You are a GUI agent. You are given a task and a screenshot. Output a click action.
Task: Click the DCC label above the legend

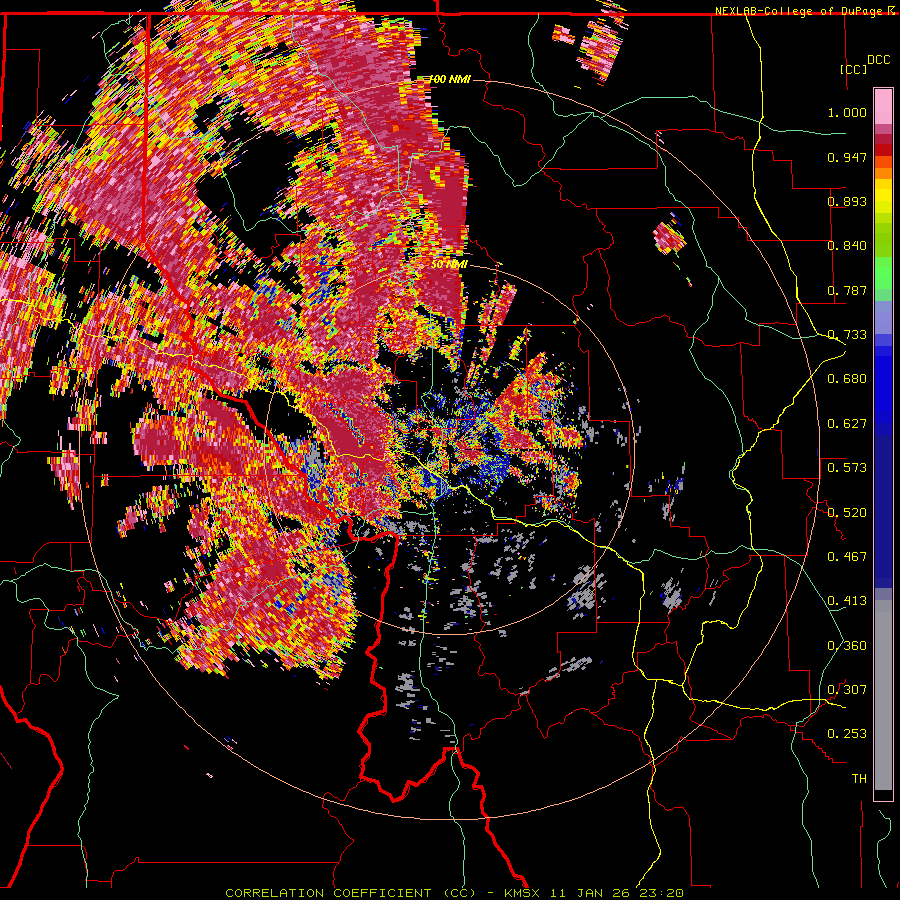[x=878, y=60]
